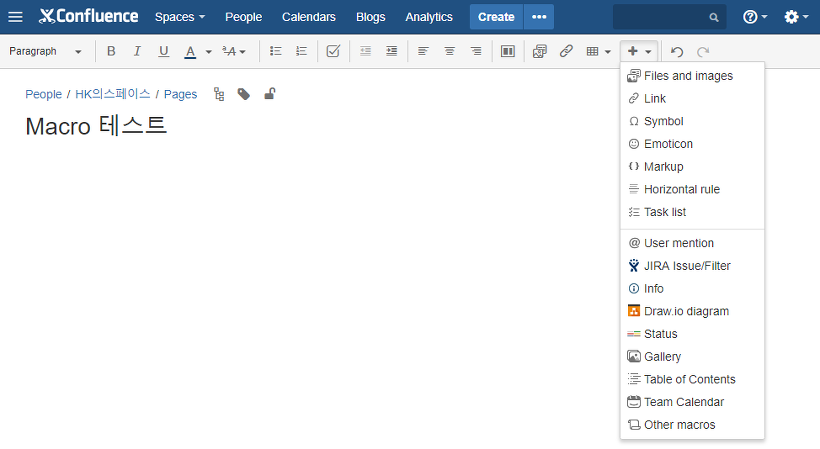Close the insert more content dropdown
The width and height of the screenshot is (820, 449).
639,51
